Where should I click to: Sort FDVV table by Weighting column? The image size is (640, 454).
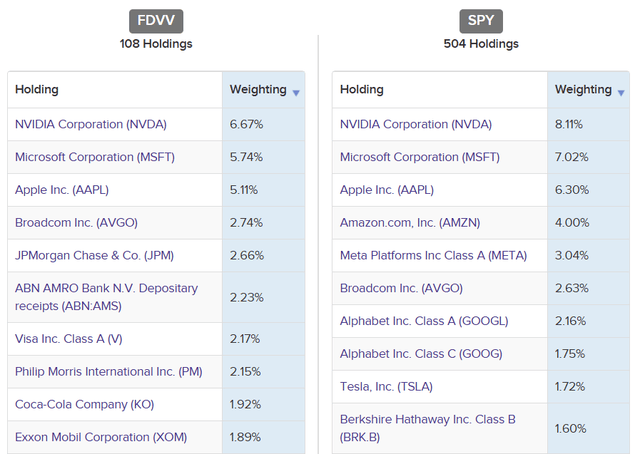coord(258,90)
